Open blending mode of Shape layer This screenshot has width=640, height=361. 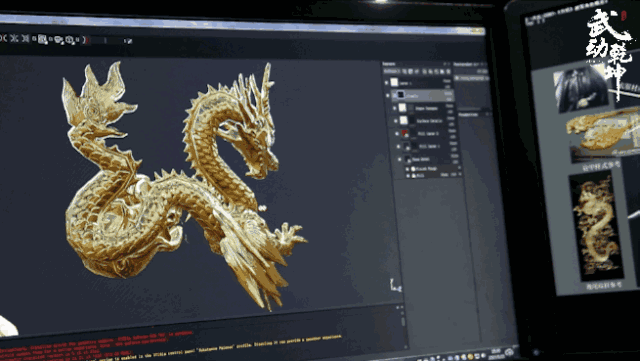[449, 106]
